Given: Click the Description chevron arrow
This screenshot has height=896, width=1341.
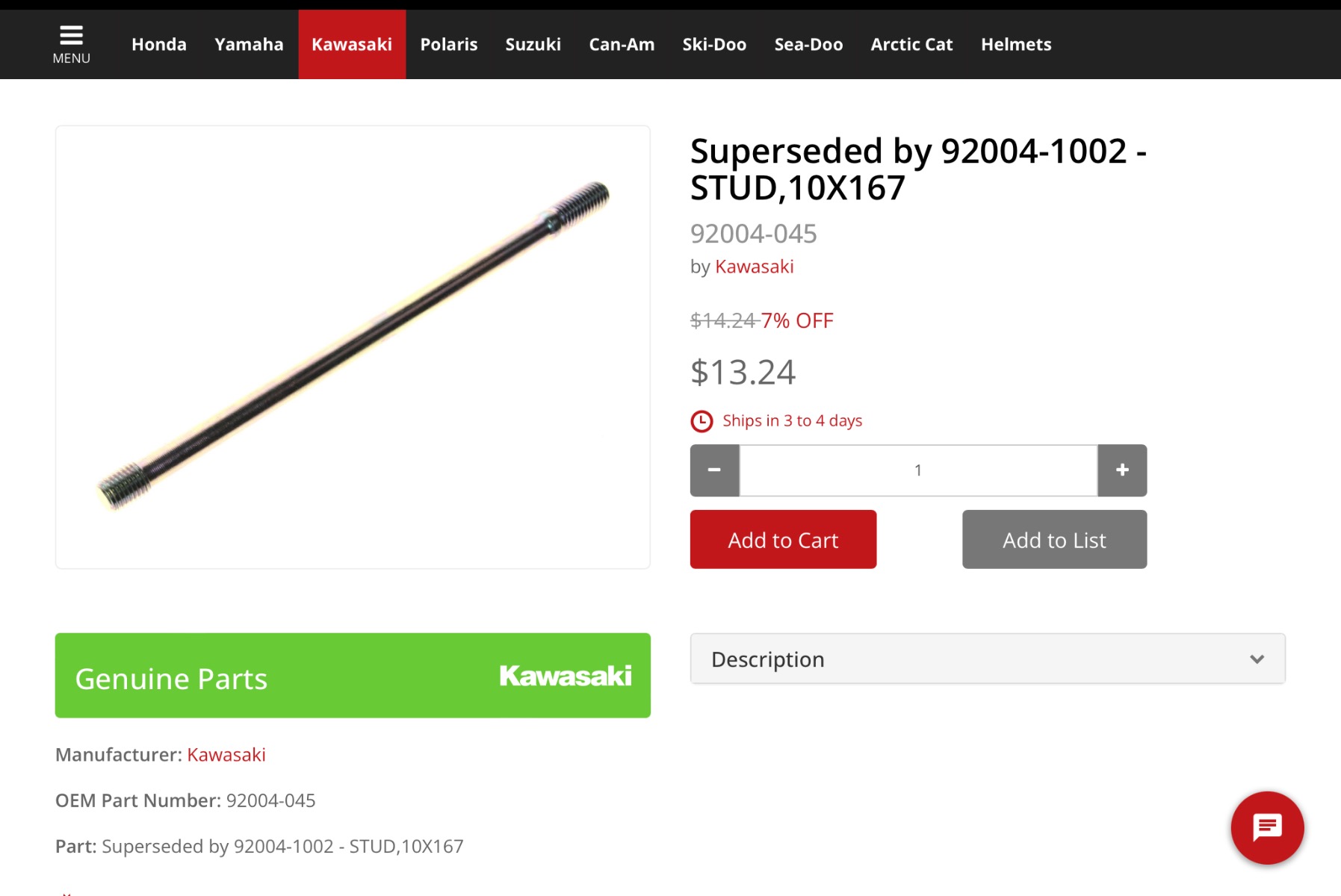Looking at the screenshot, I should coord(1257,659).
